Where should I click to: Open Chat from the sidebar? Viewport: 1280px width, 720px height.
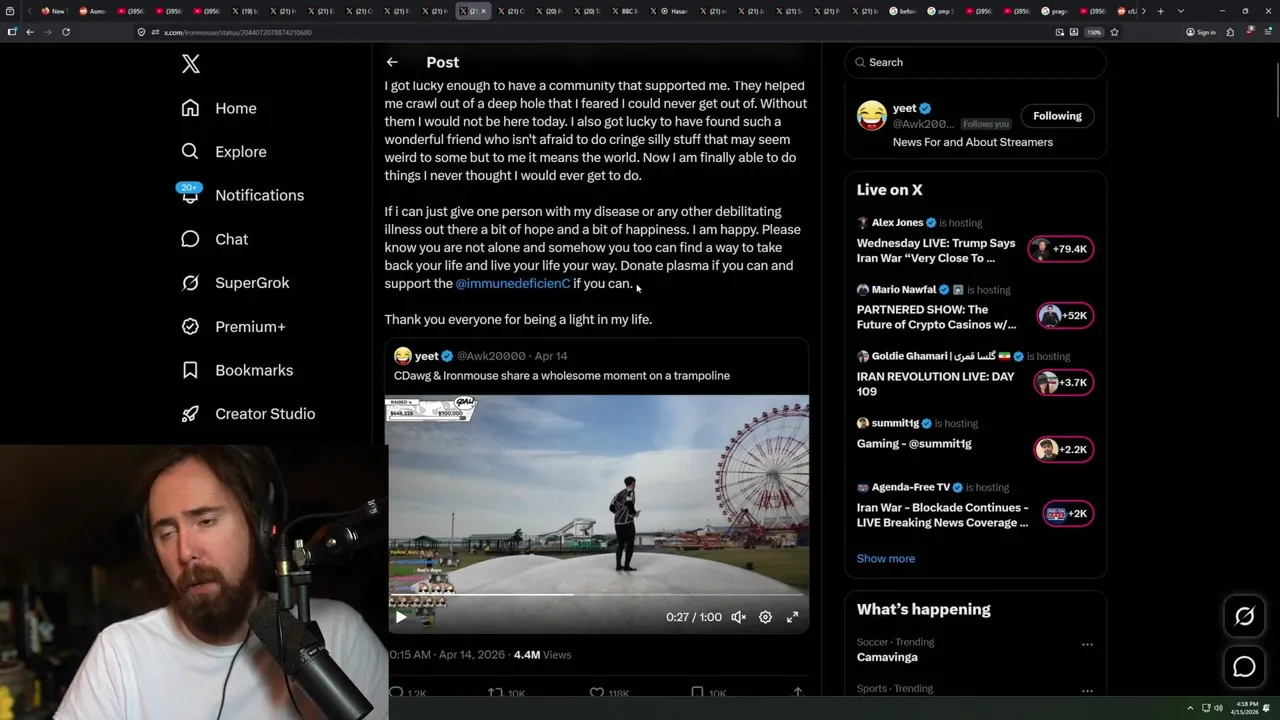(x=214, y=239)
